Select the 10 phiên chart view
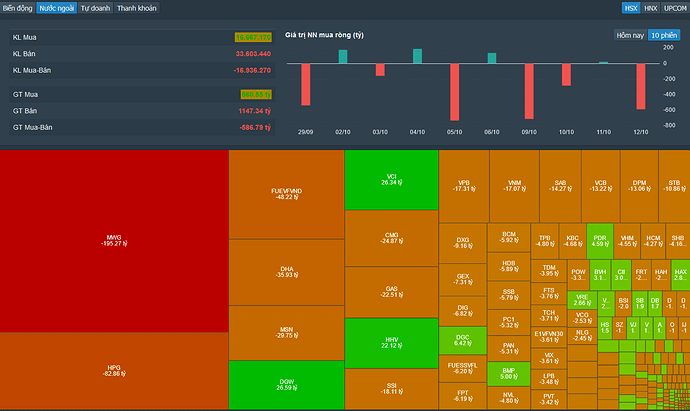Screen dimensions: 690x411 coord(664,35)
